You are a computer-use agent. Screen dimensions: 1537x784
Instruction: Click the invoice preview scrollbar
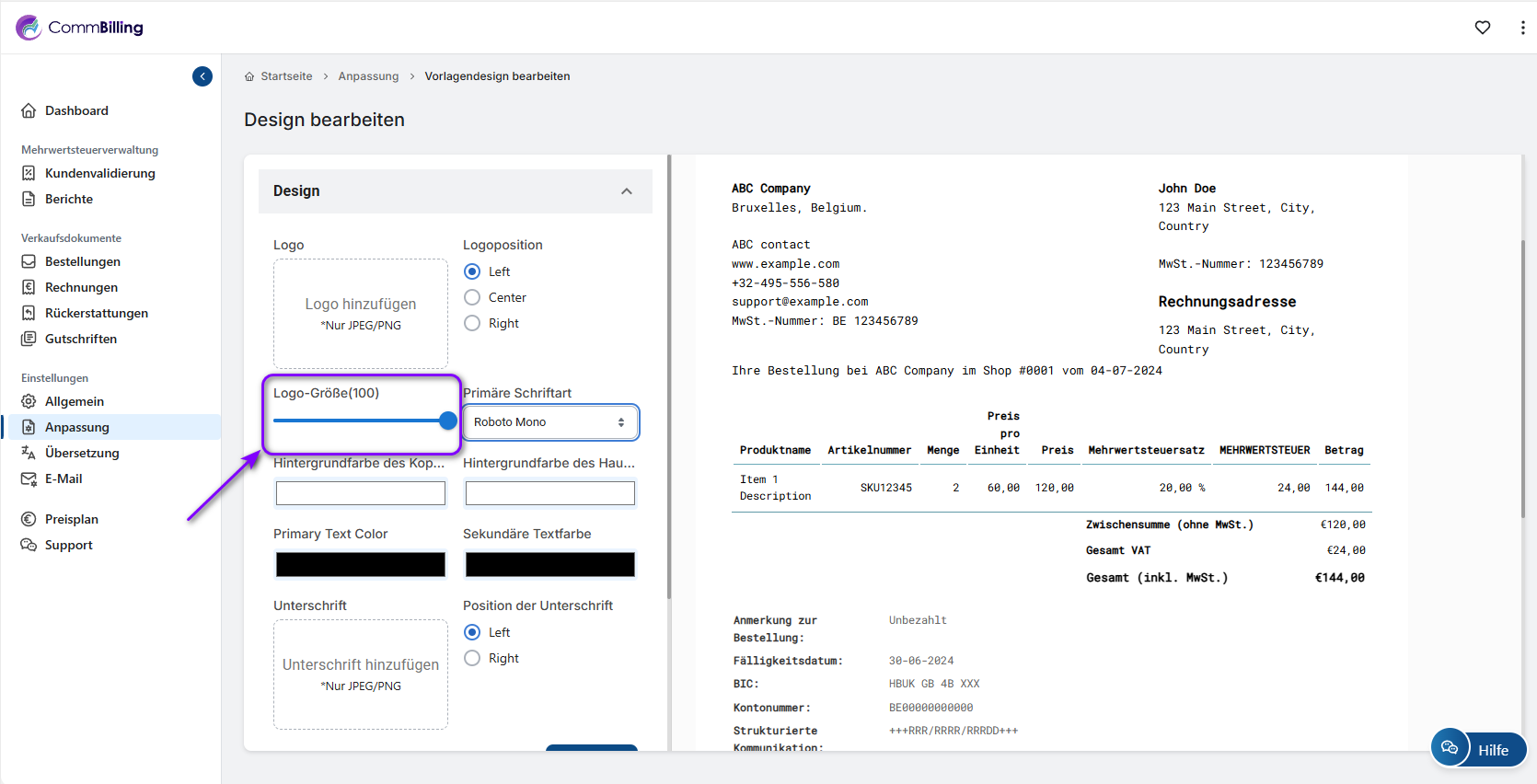click(1522, 377)
